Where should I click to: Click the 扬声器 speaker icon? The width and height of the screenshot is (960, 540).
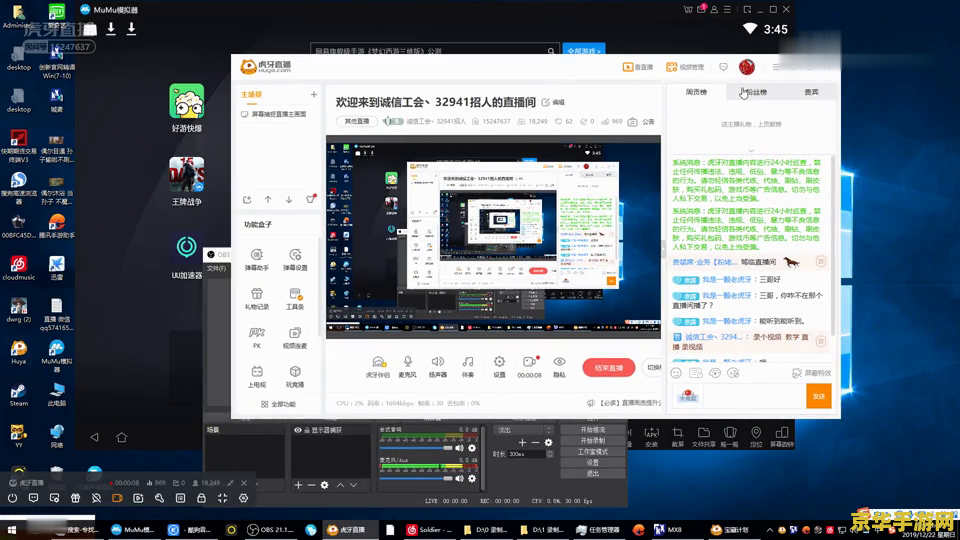438,367
